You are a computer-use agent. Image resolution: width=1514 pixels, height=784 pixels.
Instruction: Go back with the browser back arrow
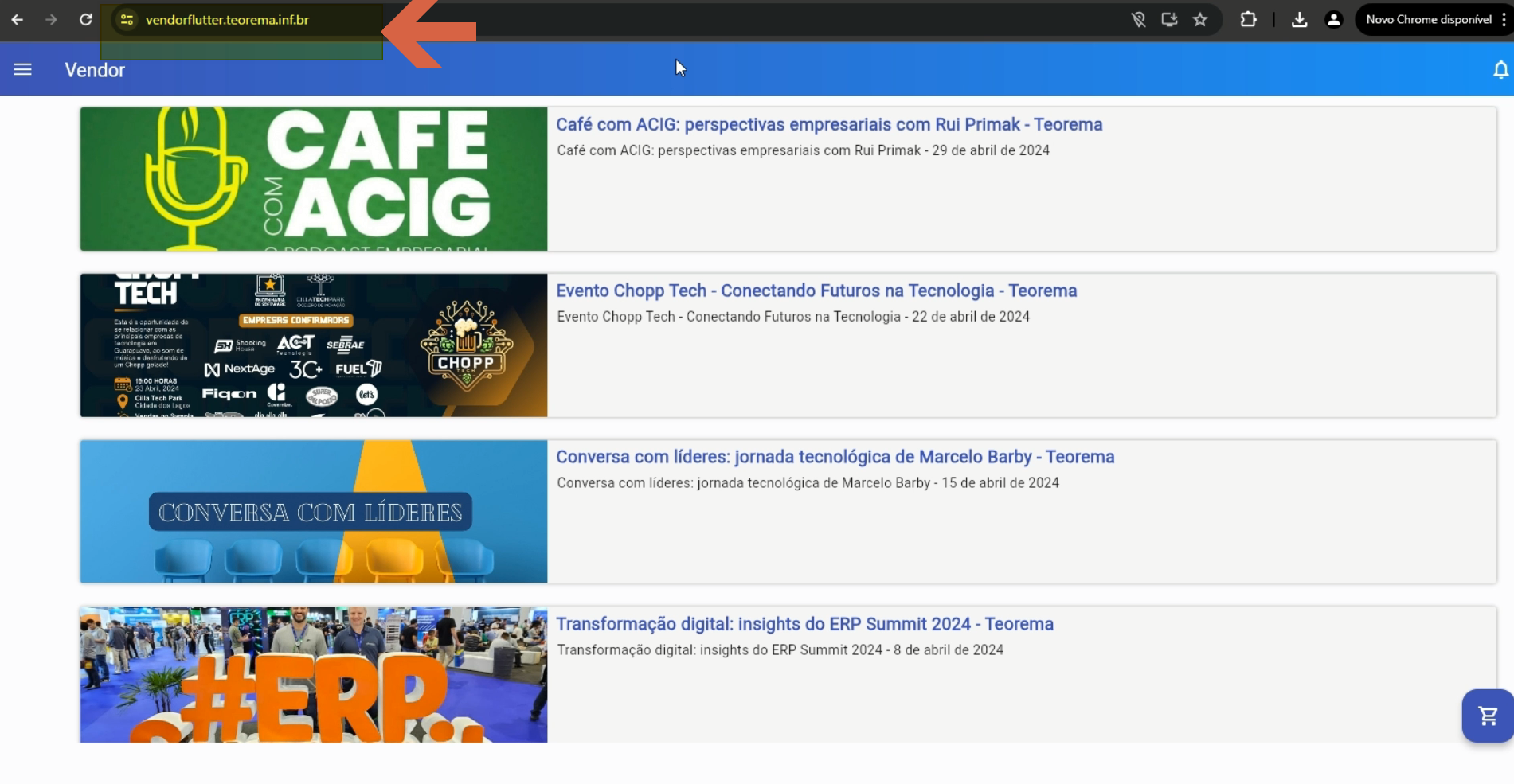(17, 19)
